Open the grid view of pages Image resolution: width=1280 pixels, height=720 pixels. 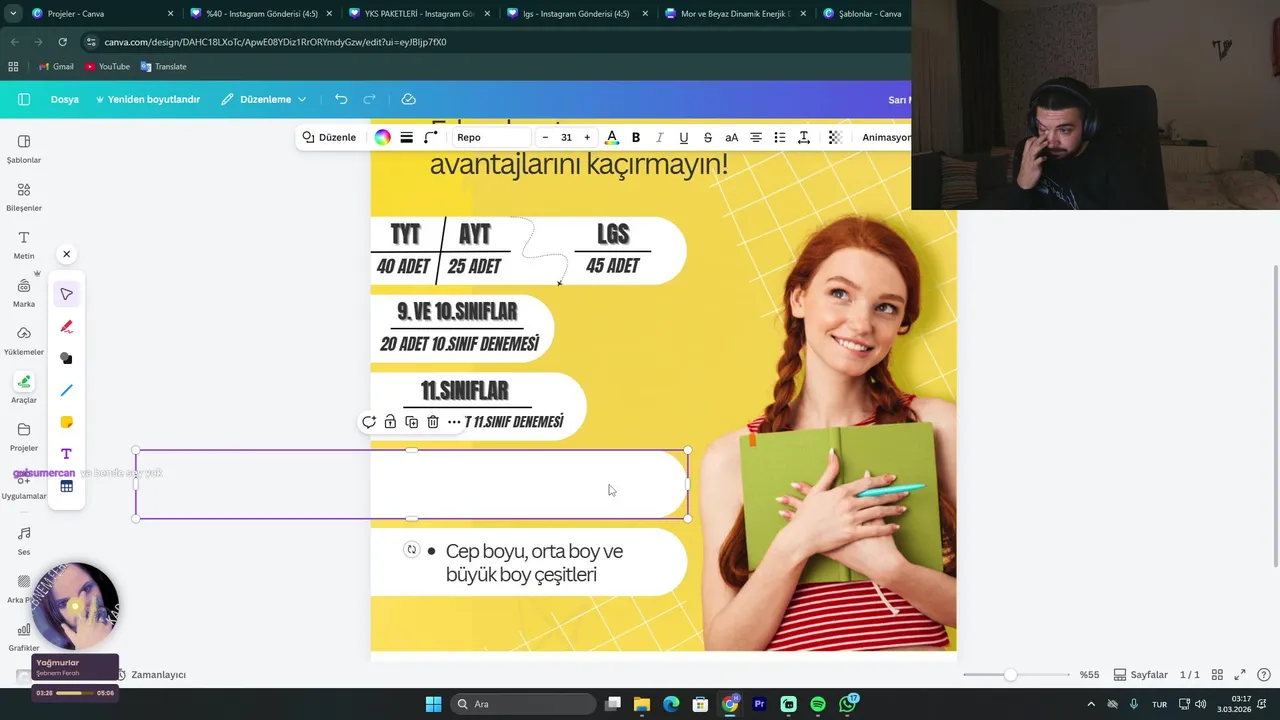pos(1217,675)
